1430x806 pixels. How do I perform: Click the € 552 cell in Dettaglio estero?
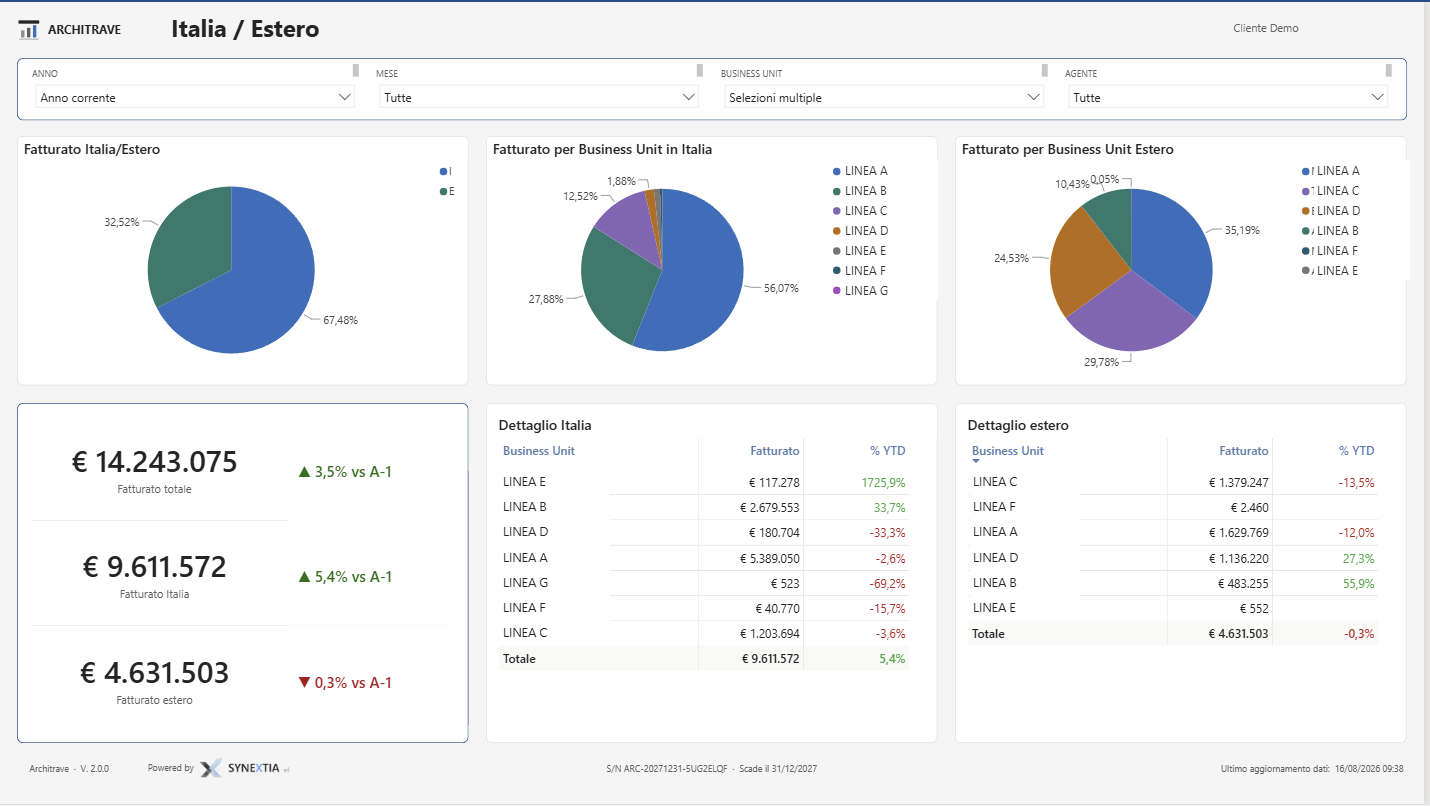(x=1254, y=608)
